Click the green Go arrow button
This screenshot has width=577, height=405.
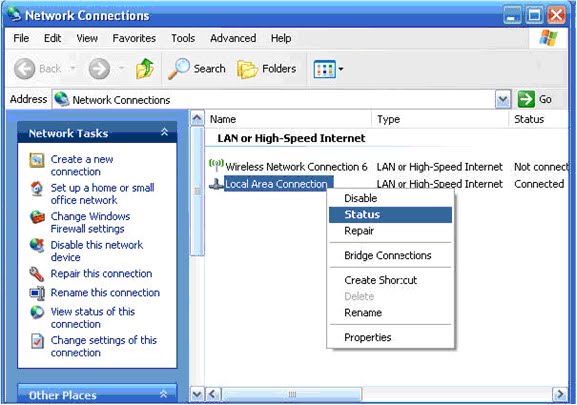click(x=526, y=99)
